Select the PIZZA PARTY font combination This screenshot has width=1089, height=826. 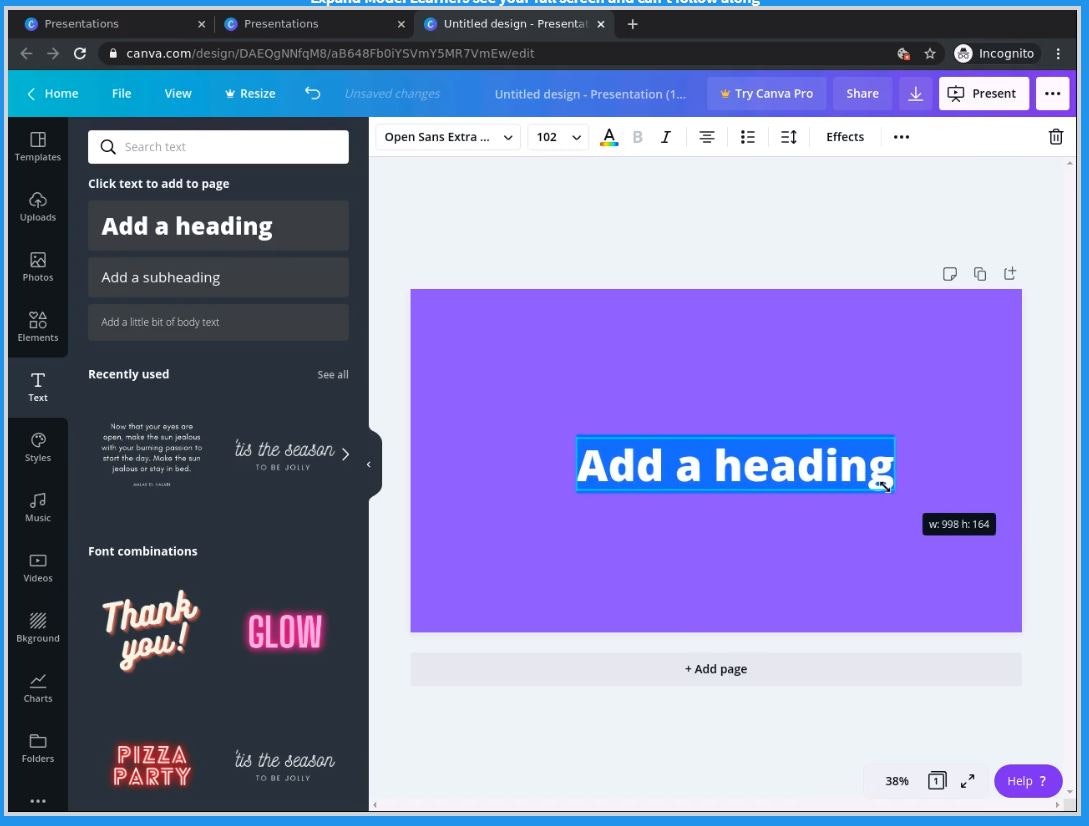coord(151,765)
